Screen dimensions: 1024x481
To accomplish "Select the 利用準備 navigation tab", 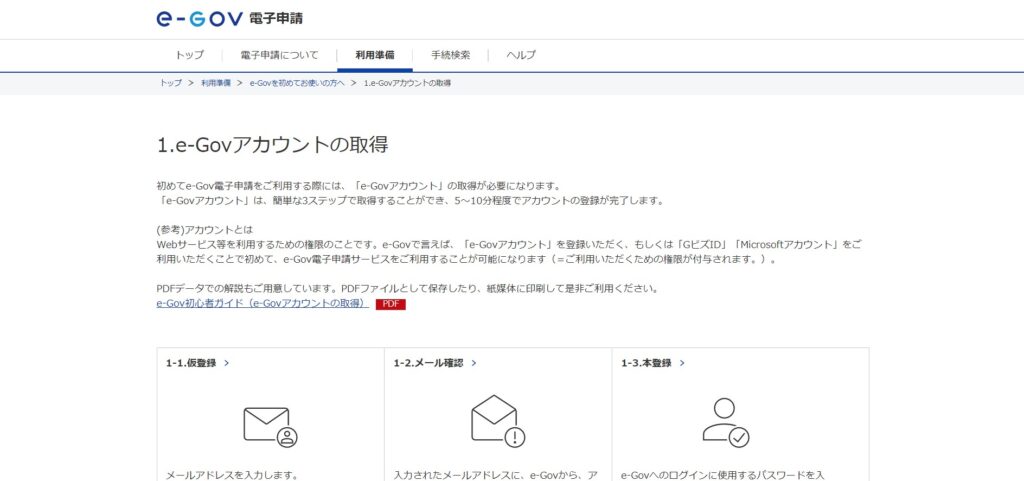I will pos(375,55).
